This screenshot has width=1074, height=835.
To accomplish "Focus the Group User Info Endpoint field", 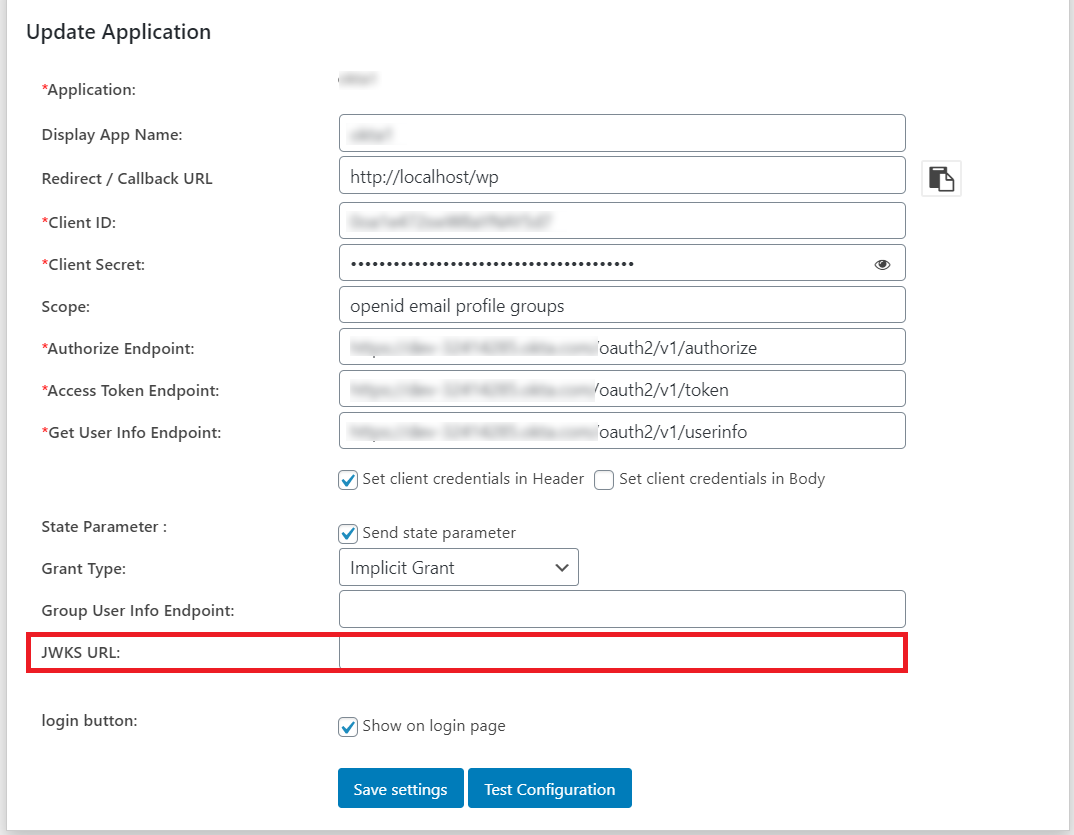I will click(622, 609).
